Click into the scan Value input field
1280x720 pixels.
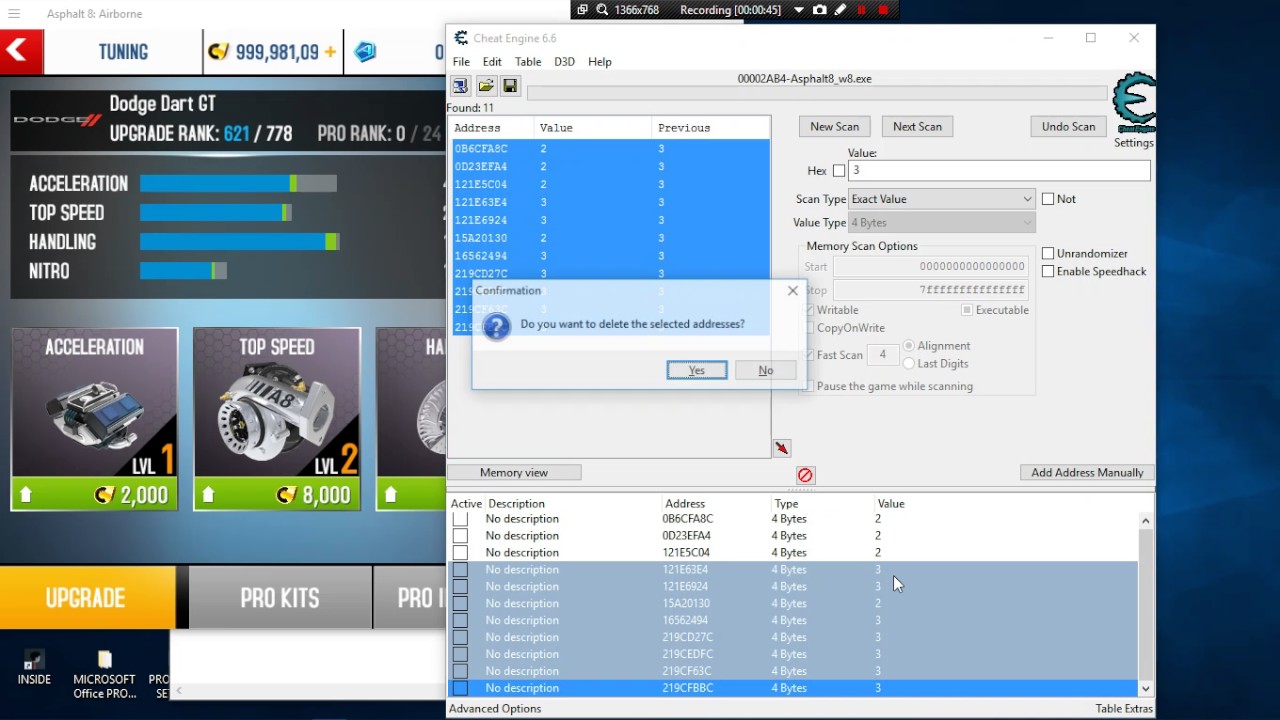pos(999,171)
